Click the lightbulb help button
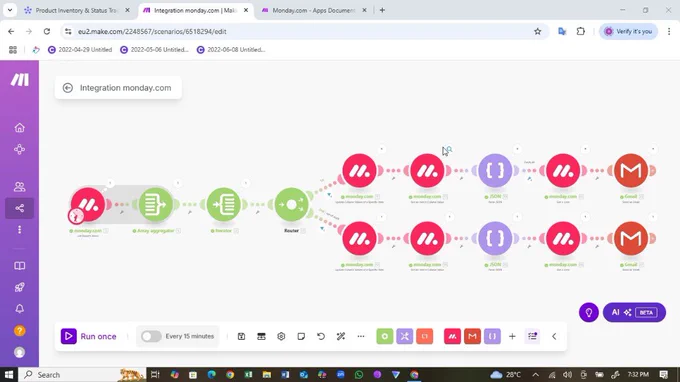The image size is (680, 382). (x=588, y=312)
